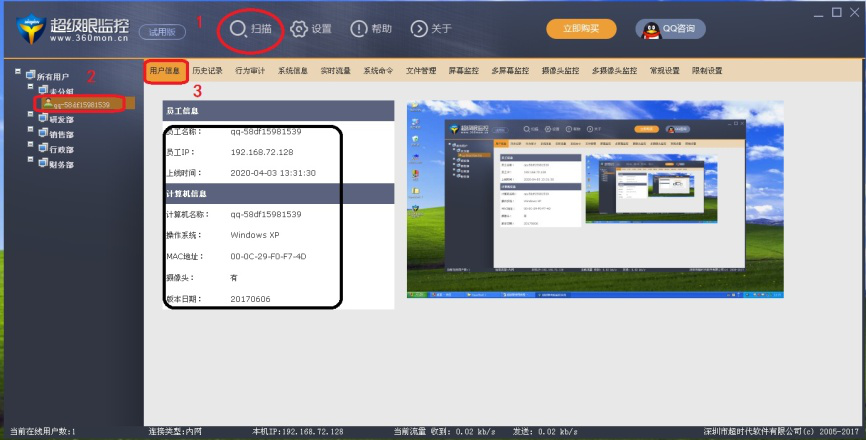Click the remote desktop screenshot thumbnail
Viewport: 866px width, 440px height.
click(x=595, y=199)
